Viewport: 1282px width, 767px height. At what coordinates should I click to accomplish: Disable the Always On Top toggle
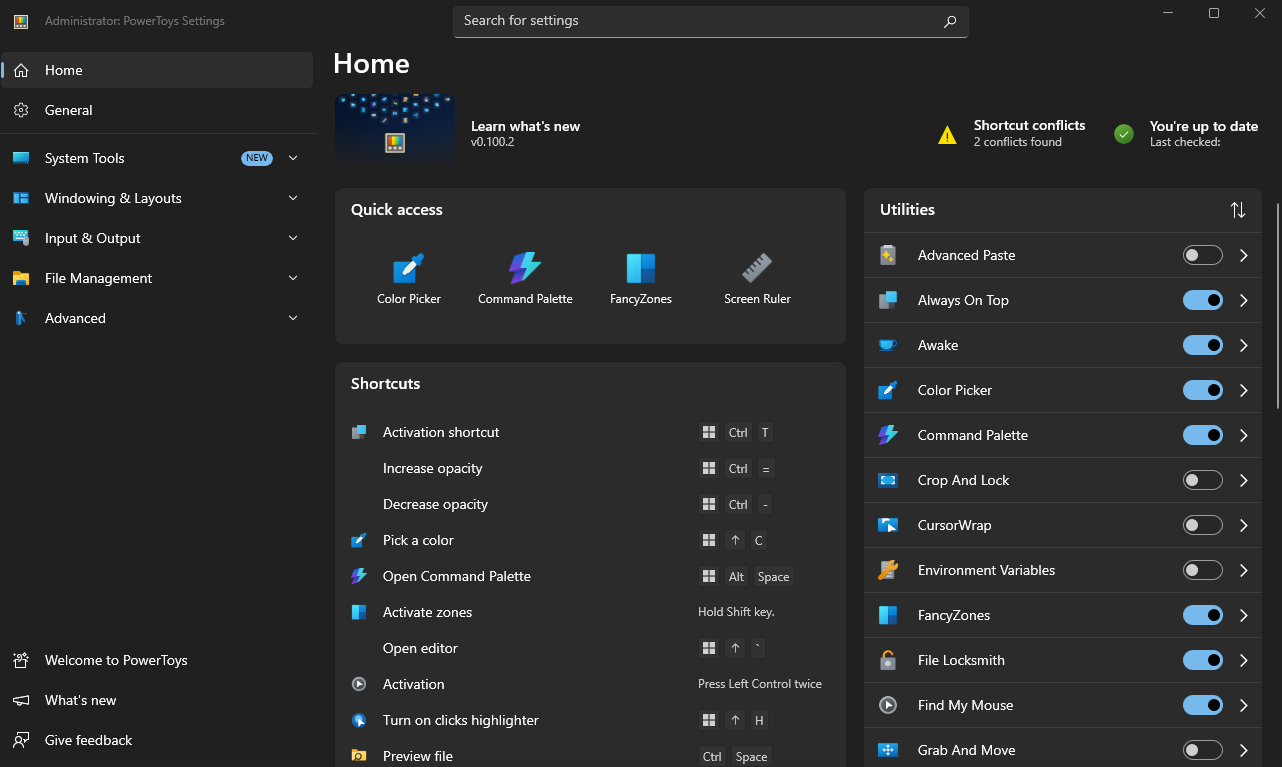coord(1203,300)
